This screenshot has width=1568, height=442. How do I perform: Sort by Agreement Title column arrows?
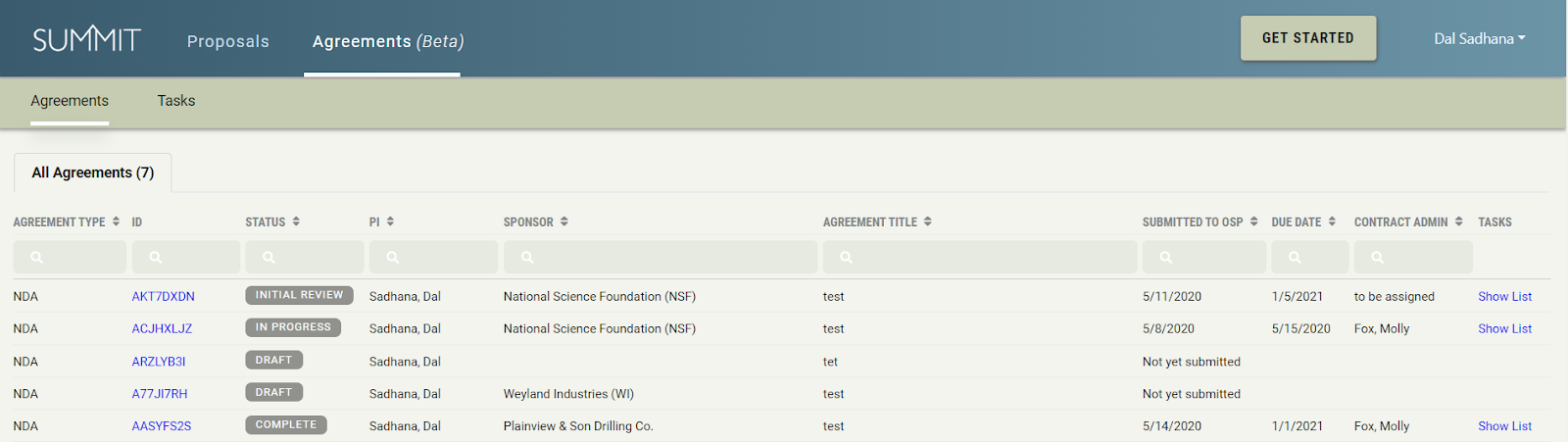928,221
